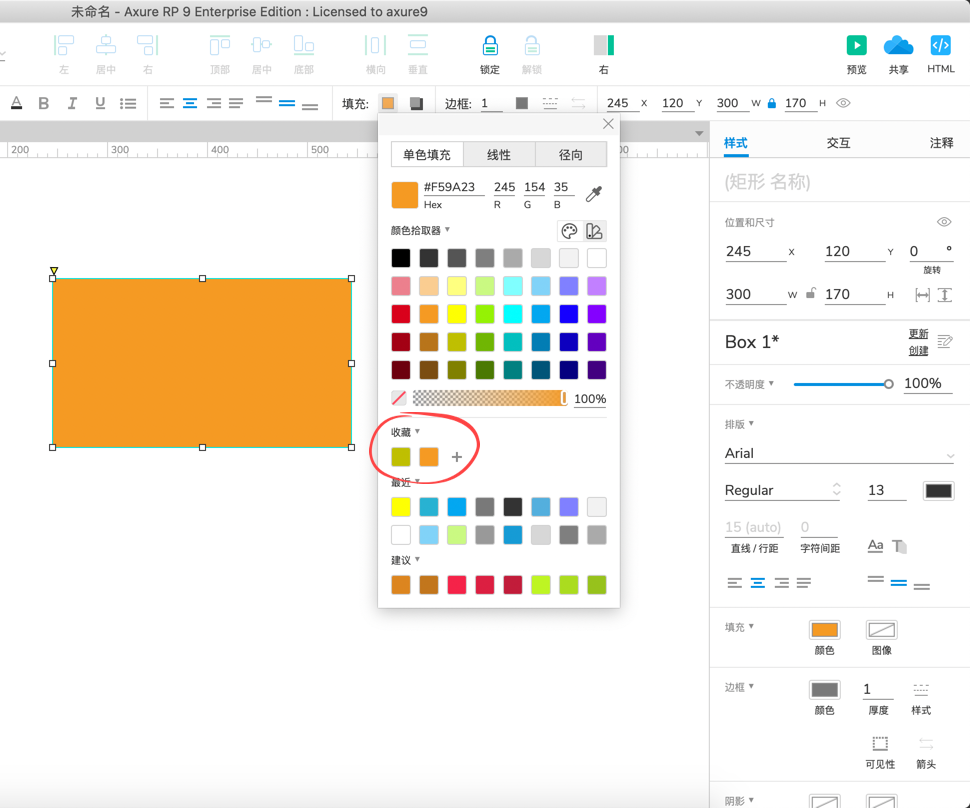The image size is (970, 808).
Task: Expand the 颜色拾取器 dropdown
Action: (x=447, y=230)
